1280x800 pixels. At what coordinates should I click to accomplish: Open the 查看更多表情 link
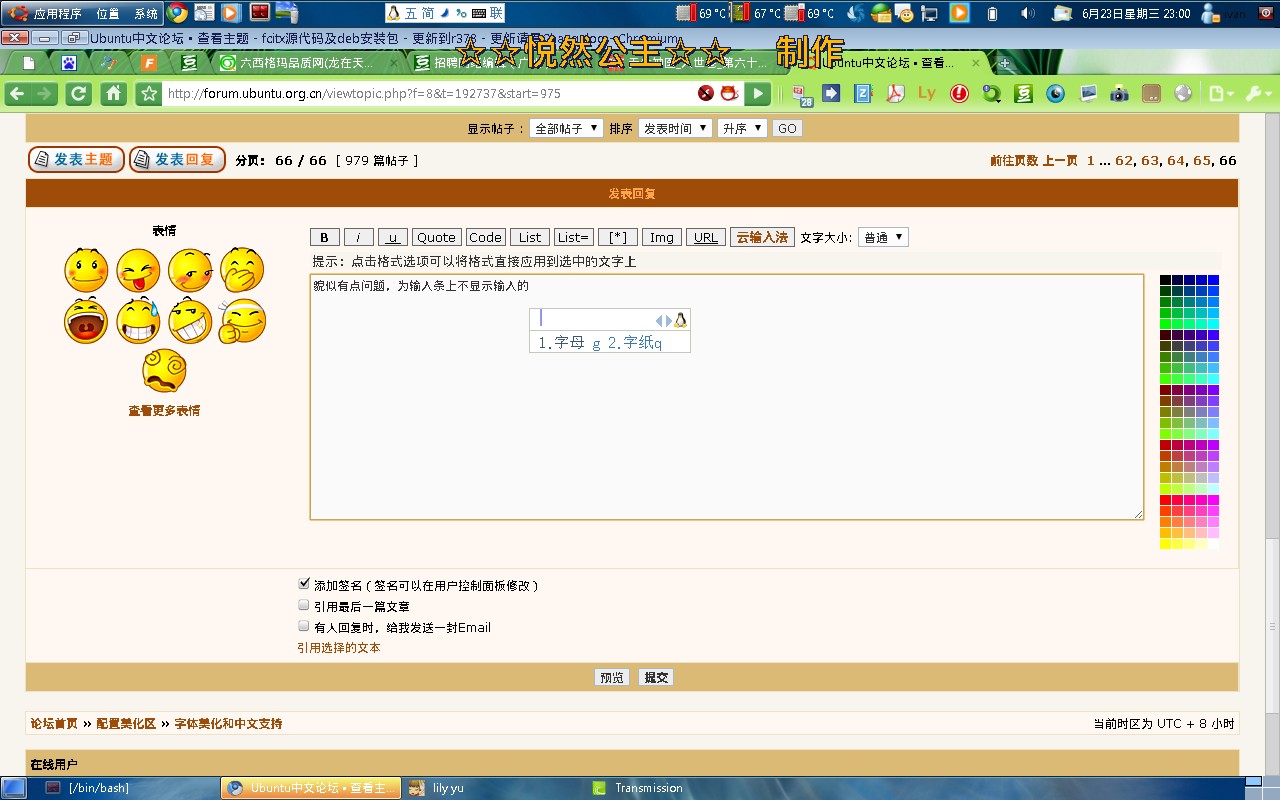[x=164, y=410]
